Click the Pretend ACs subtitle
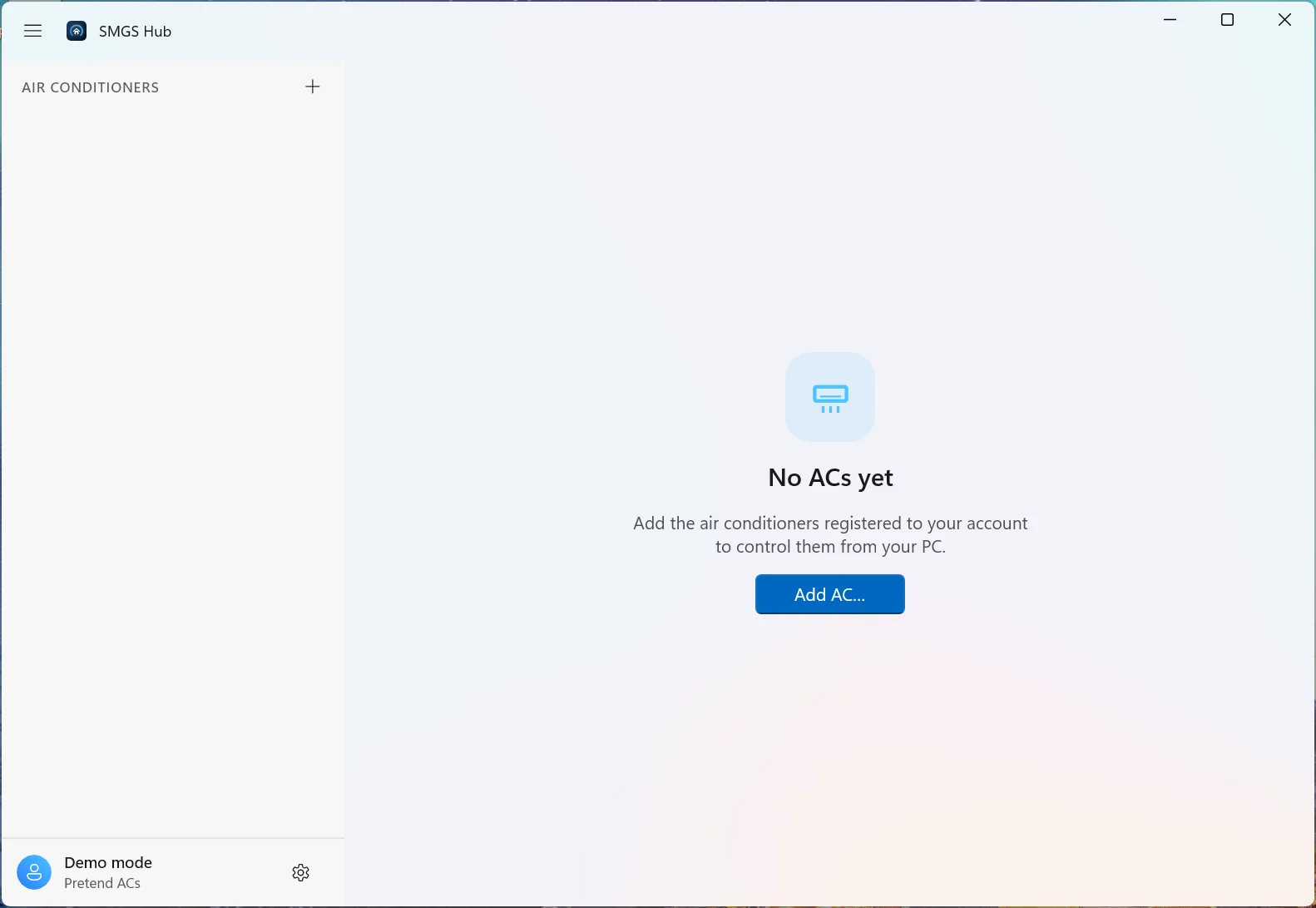The height and width of the screenshot is (908, 1316). [102, 883]
